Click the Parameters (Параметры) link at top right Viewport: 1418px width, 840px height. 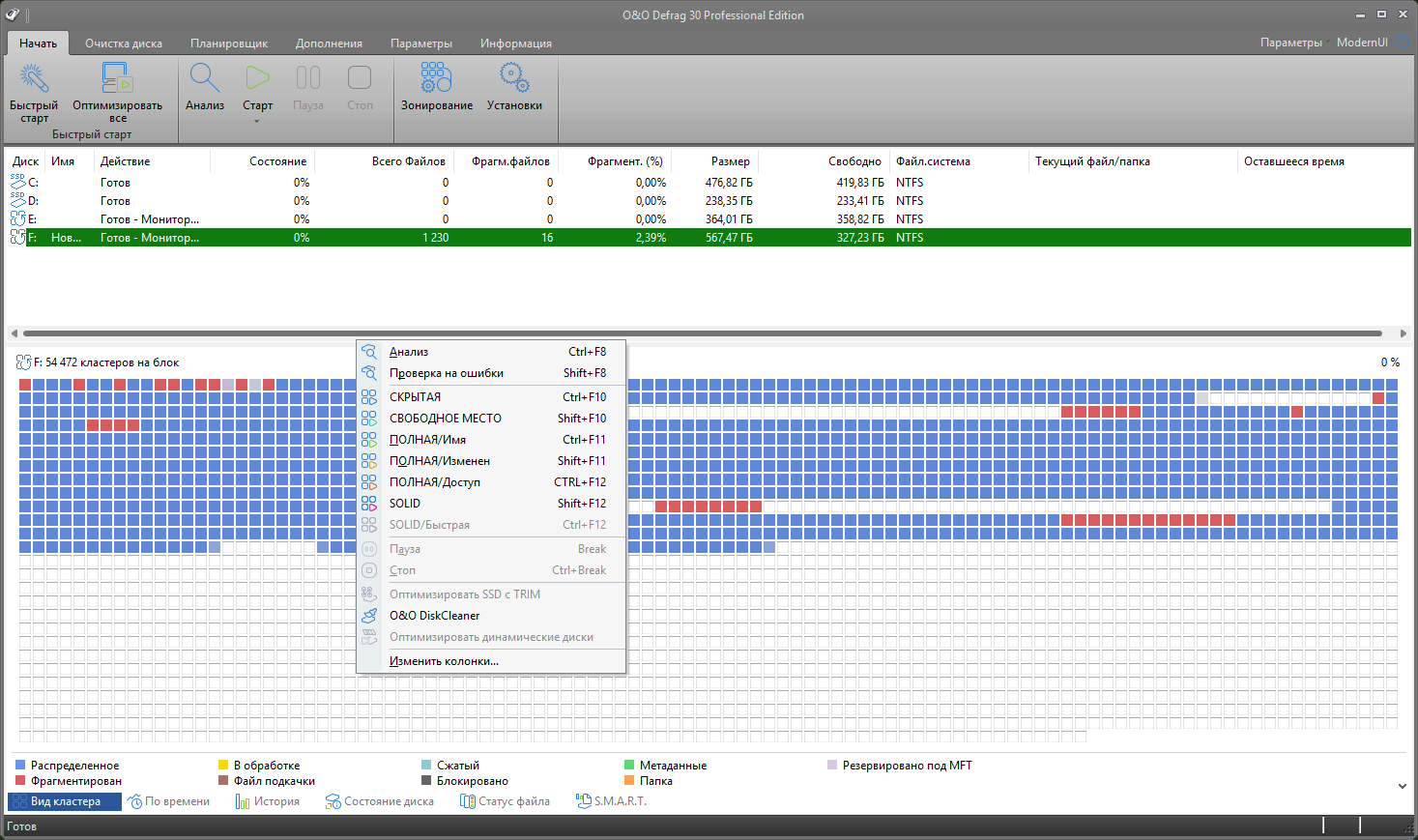[1290, 43]
